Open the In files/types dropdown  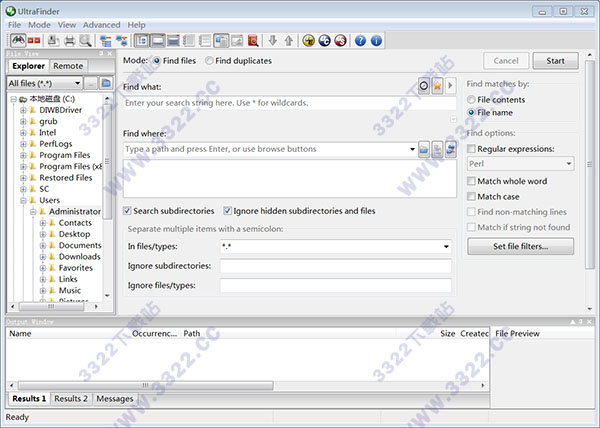click(445, 246)
